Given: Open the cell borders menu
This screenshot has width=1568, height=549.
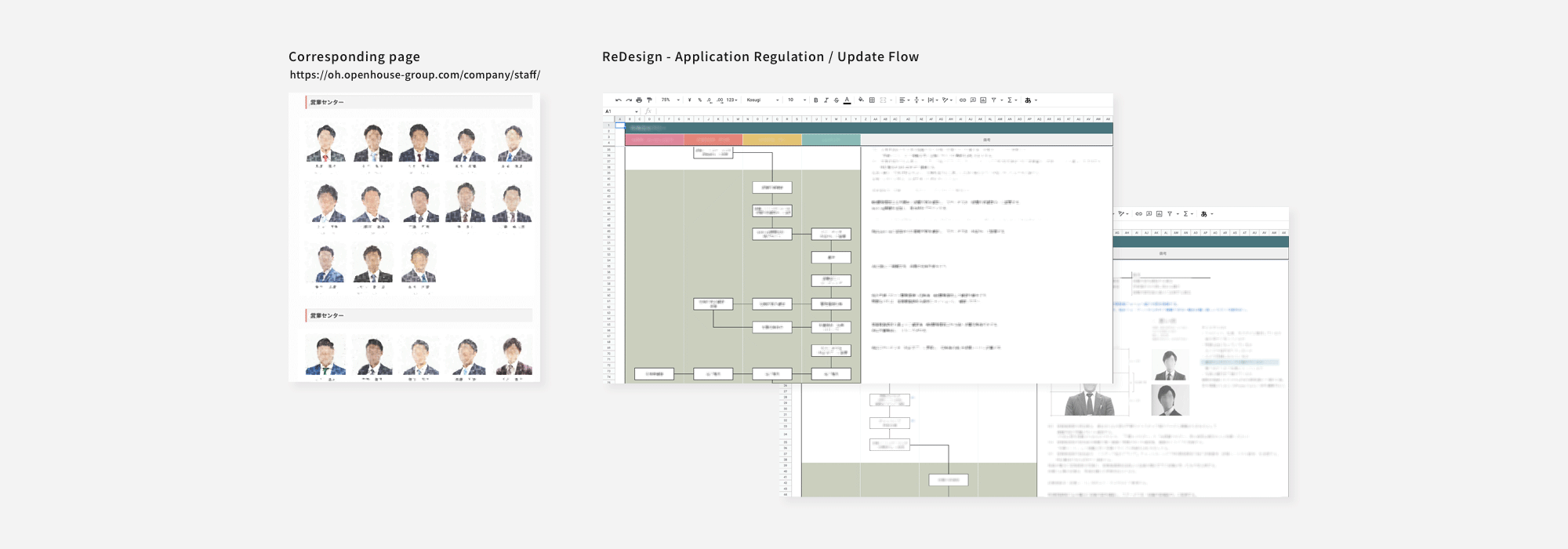Looking at the screenshot, I should coord(872,100).
